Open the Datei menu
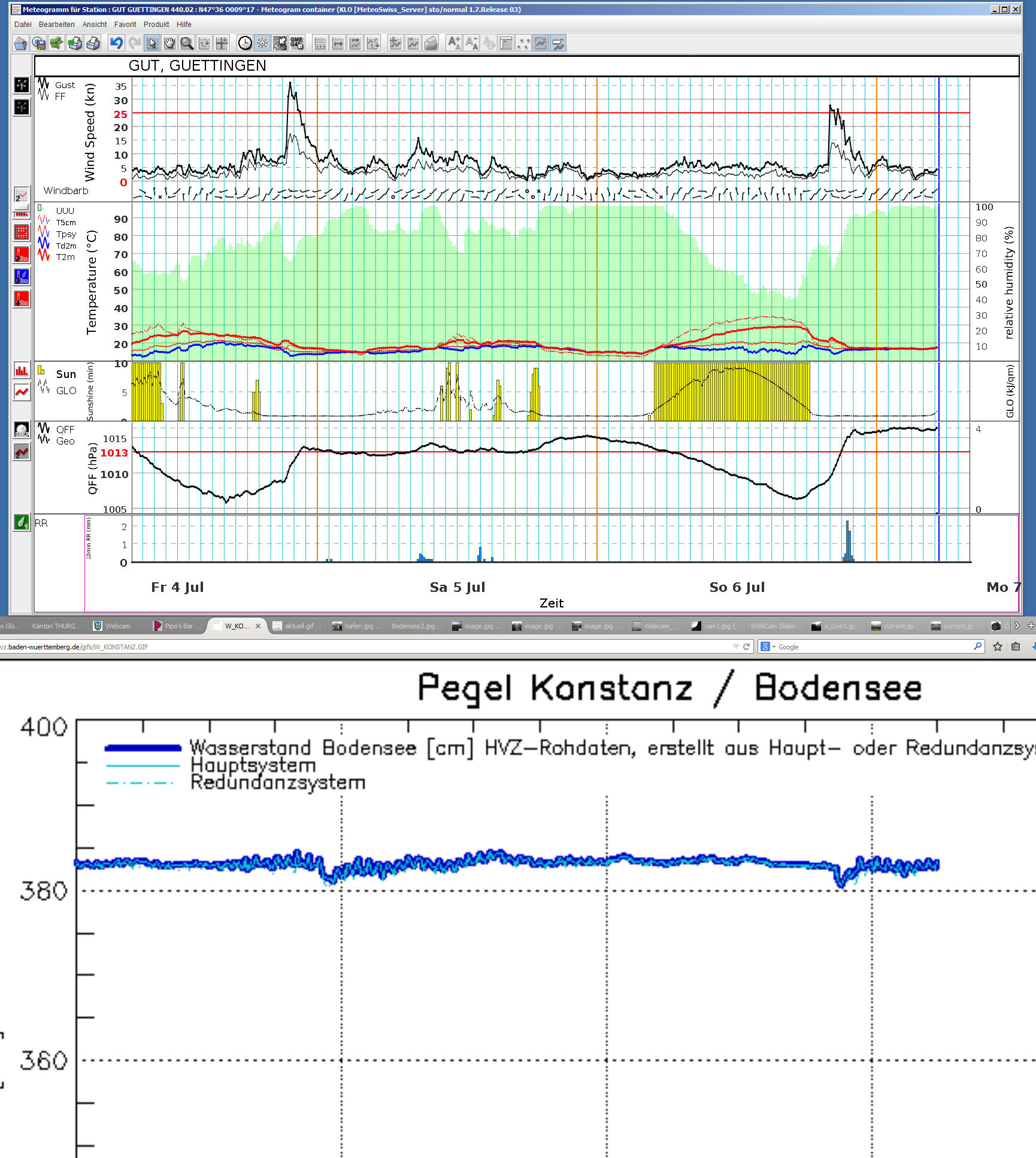The image size is (1036, 1158). point(23,25)
